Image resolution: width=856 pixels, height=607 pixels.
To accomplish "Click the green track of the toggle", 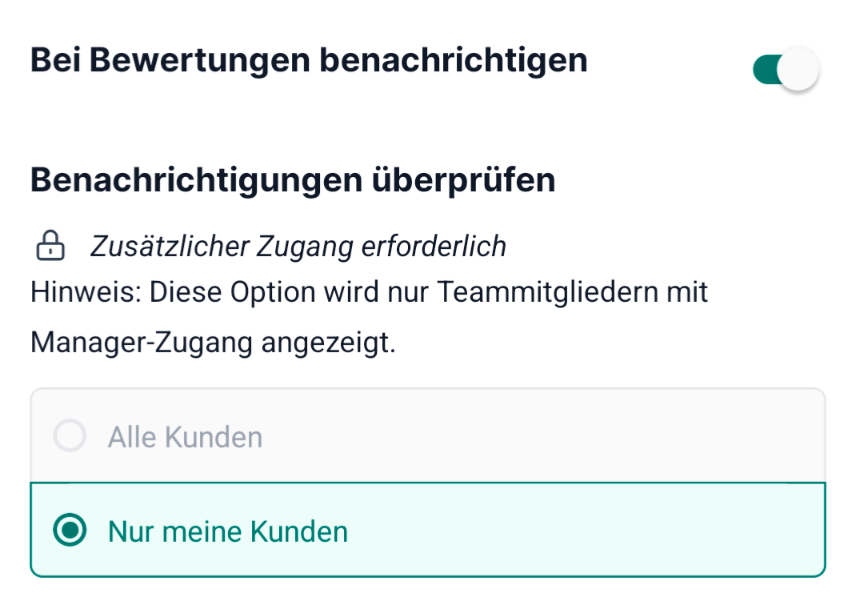I will [x=765, y=69].
